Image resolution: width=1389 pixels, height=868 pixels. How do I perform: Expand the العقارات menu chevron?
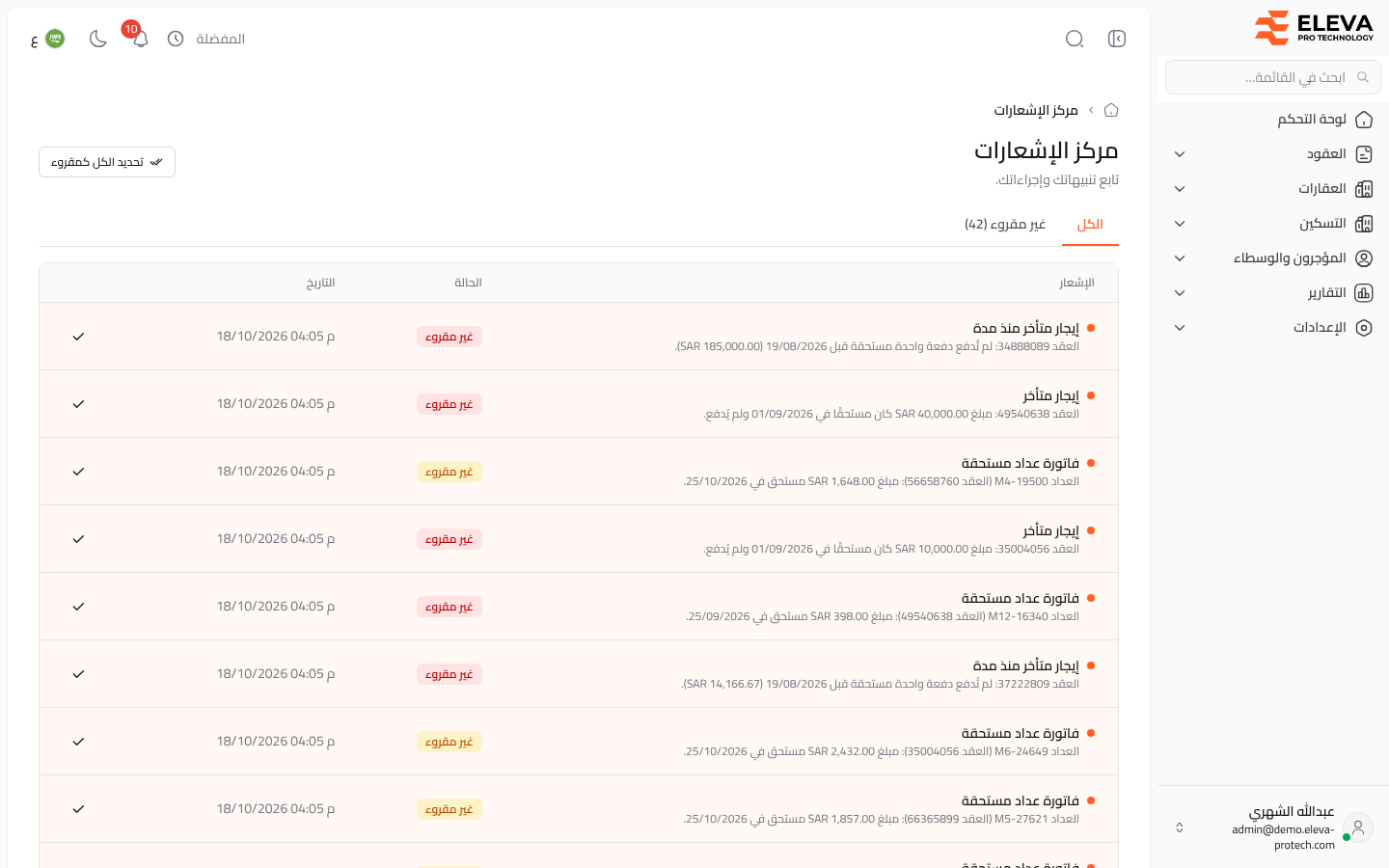[x=1180, y=189]
